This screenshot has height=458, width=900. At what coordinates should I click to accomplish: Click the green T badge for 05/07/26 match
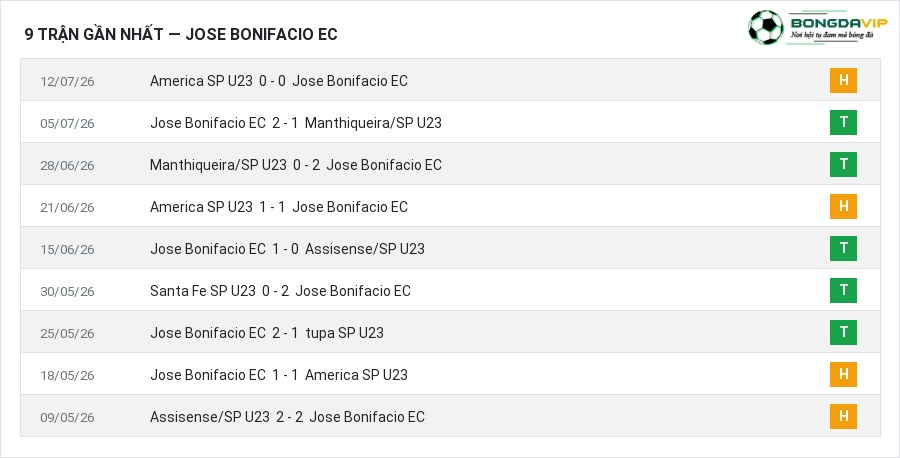[x=843, y=122]
